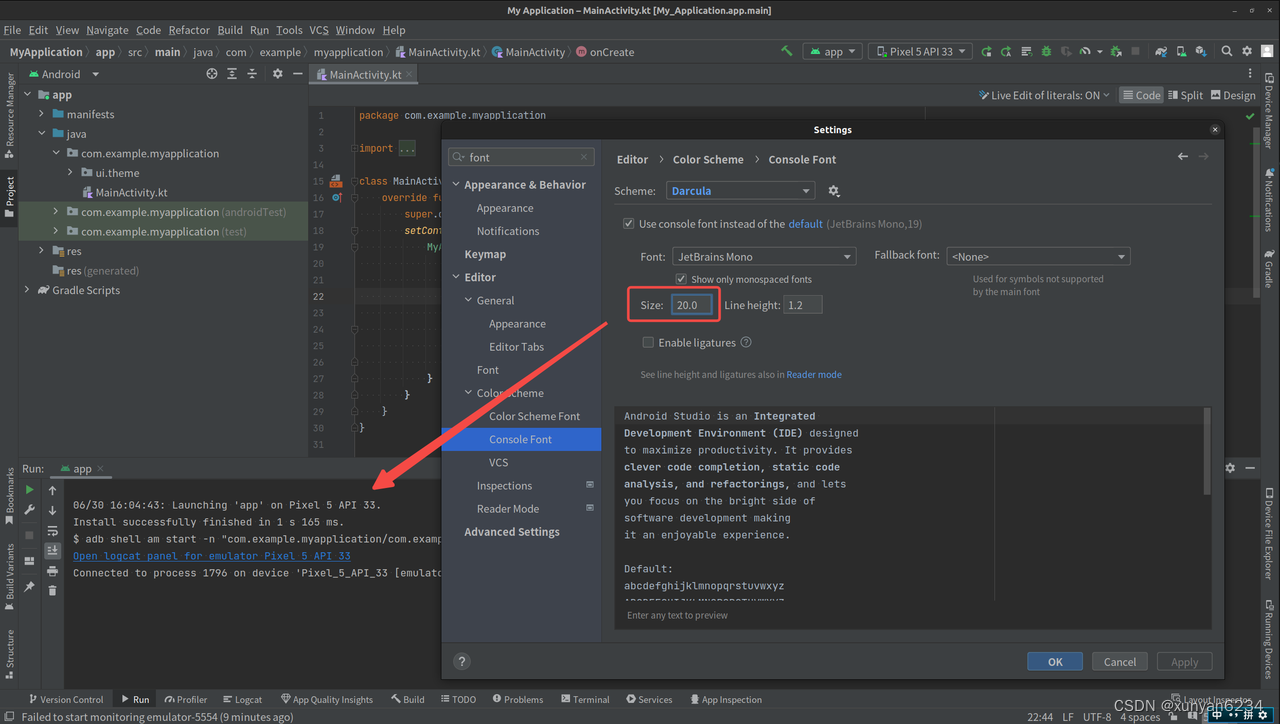This screenshot has height=724, width=1280.
Task: Switch editor to Split view
Action: pos(1185,95)
